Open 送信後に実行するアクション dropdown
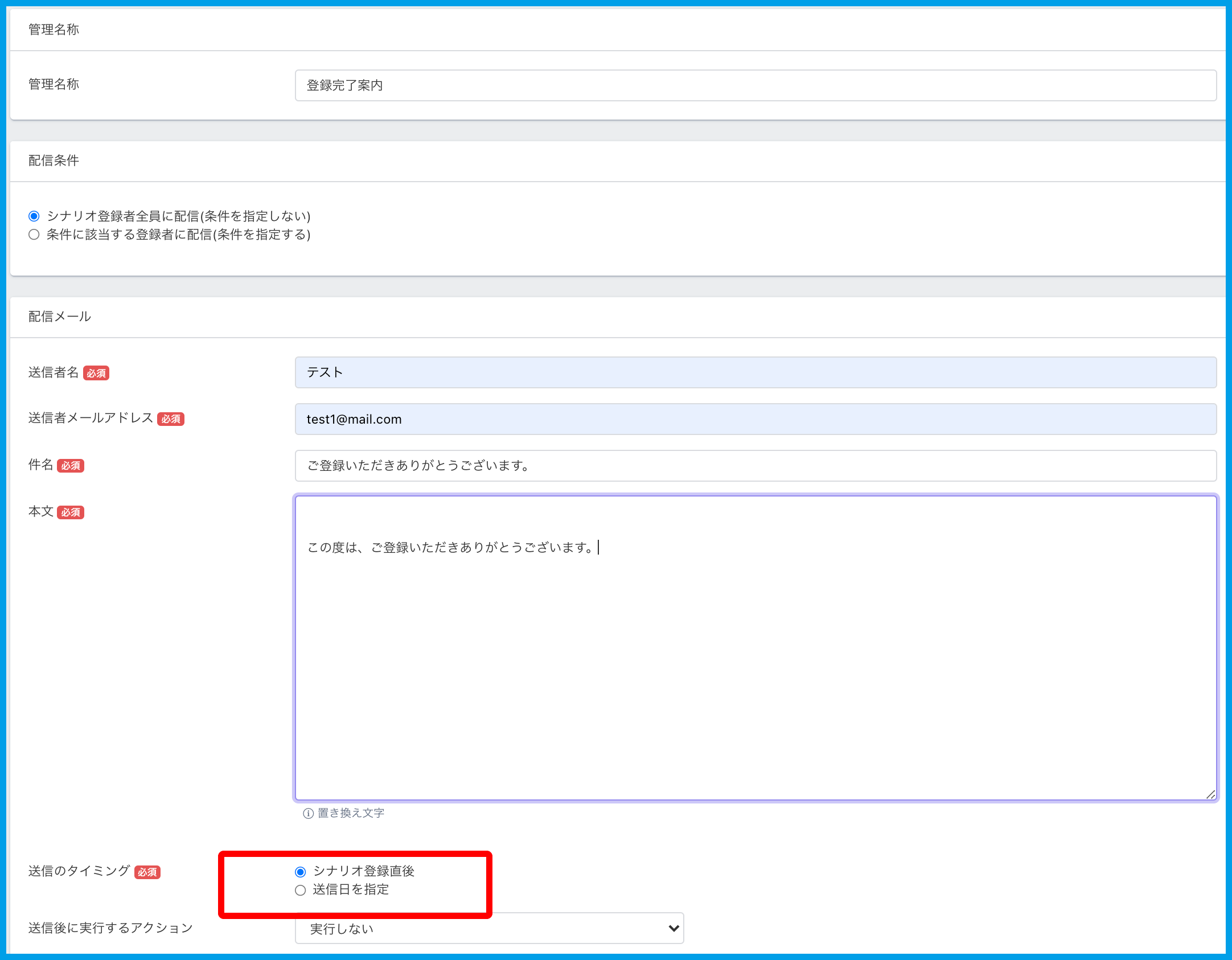 488,929
